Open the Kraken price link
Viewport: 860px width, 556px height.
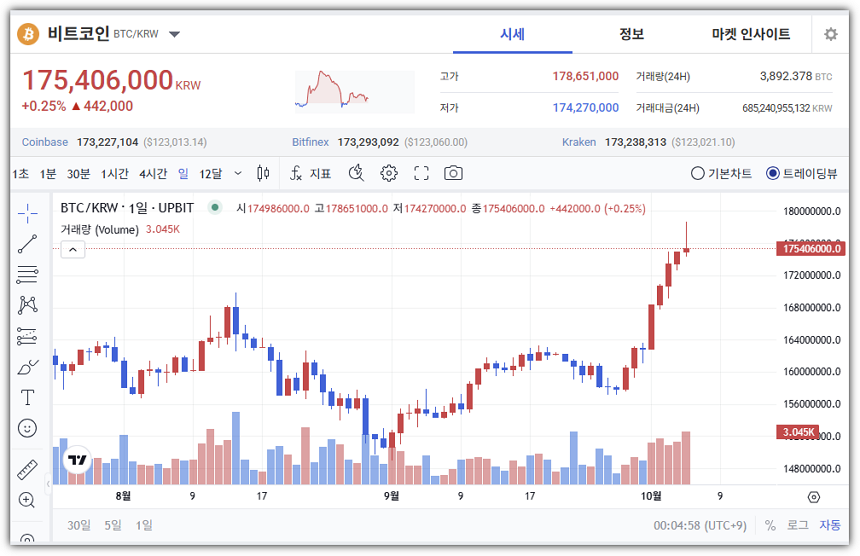(579, 142)
